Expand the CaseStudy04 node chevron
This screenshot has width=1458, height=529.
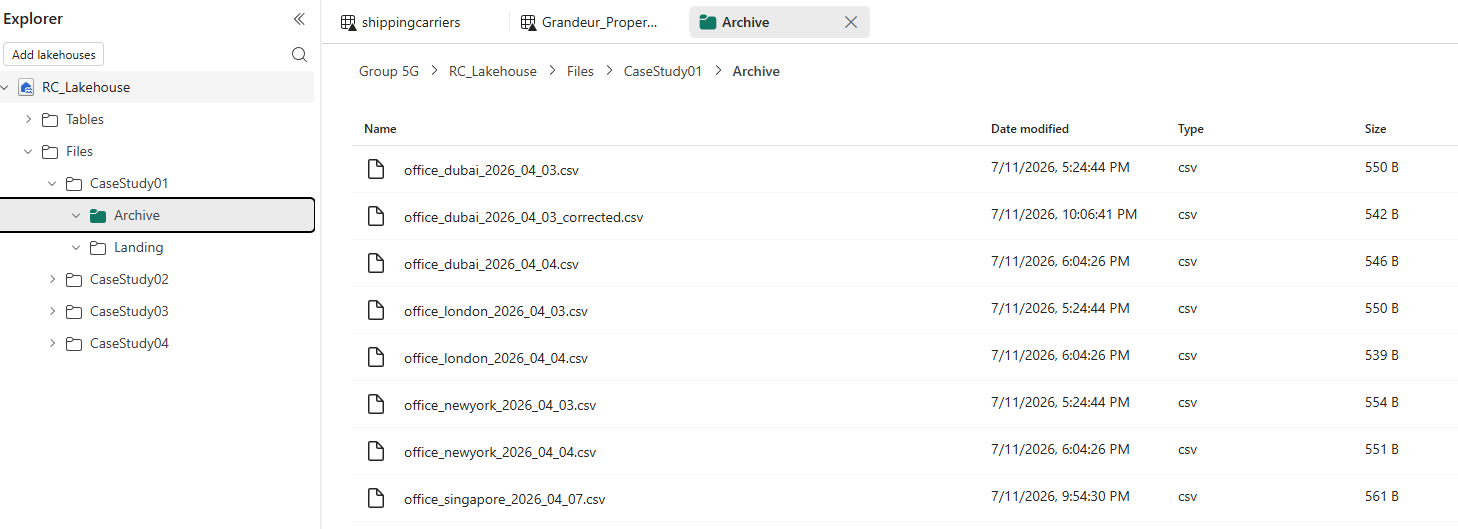coord(52,343)
